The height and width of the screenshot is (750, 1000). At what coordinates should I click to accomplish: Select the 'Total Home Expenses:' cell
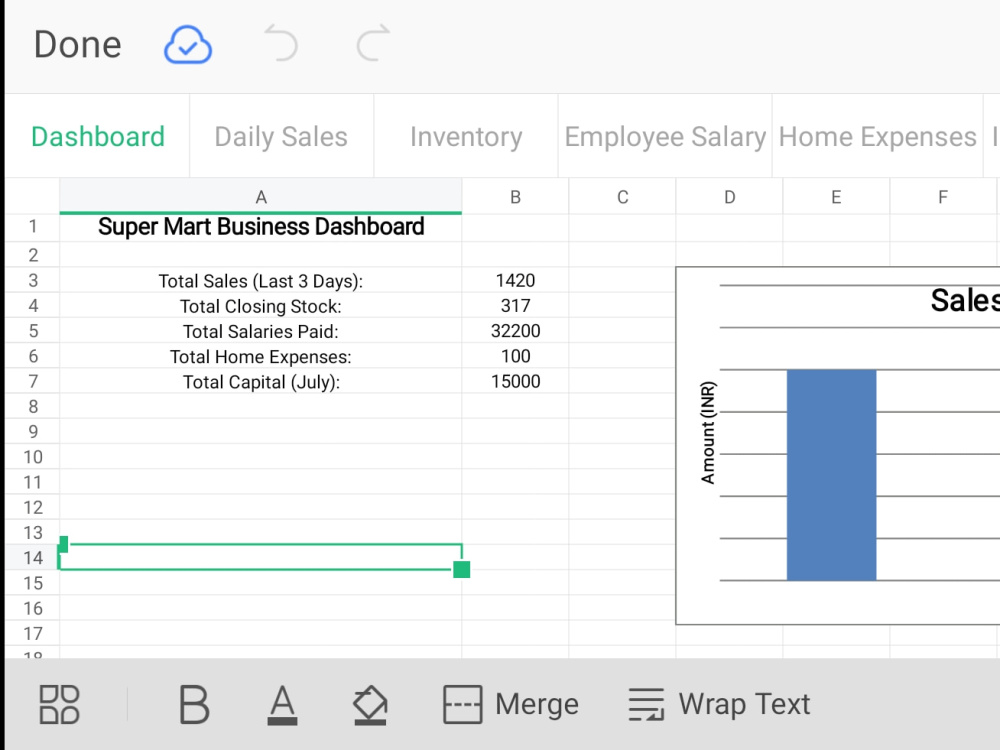click(x=261, y=357)
